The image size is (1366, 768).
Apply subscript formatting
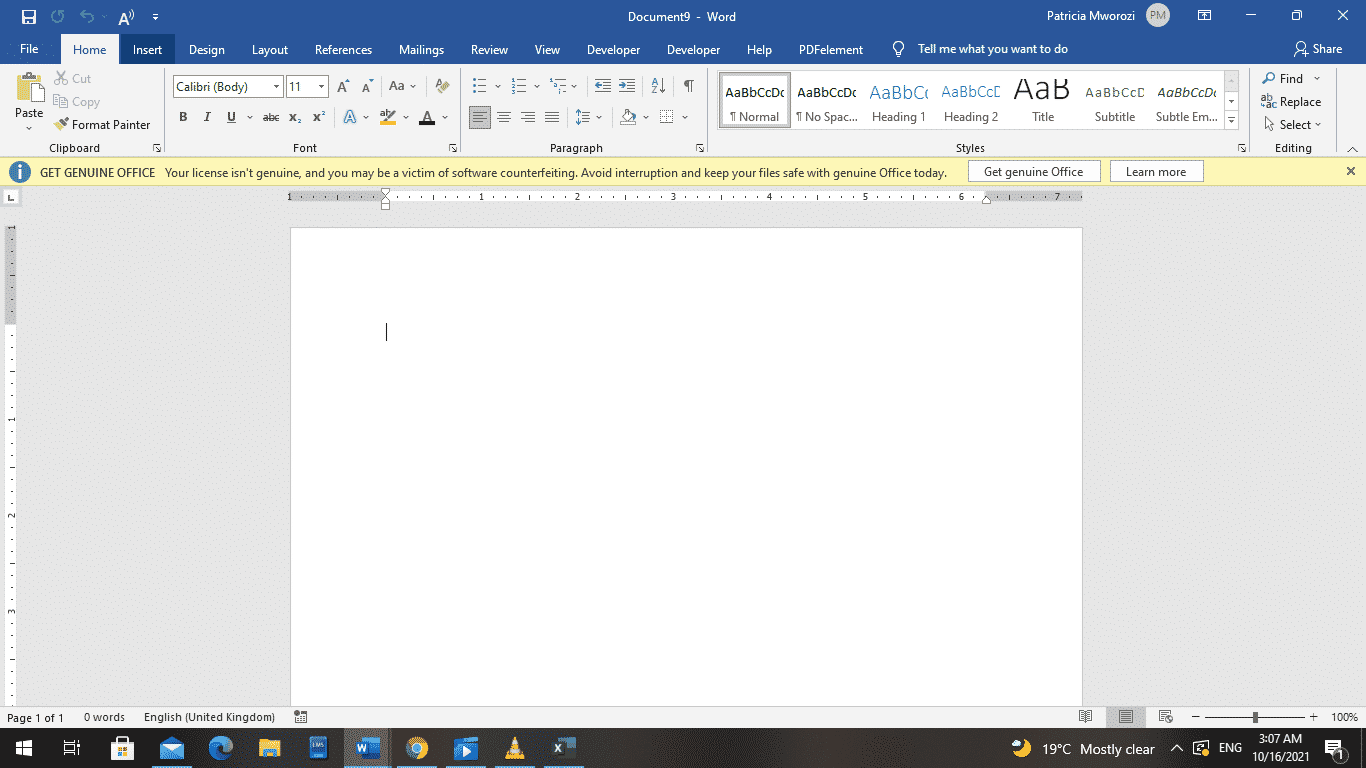point(295,117)
